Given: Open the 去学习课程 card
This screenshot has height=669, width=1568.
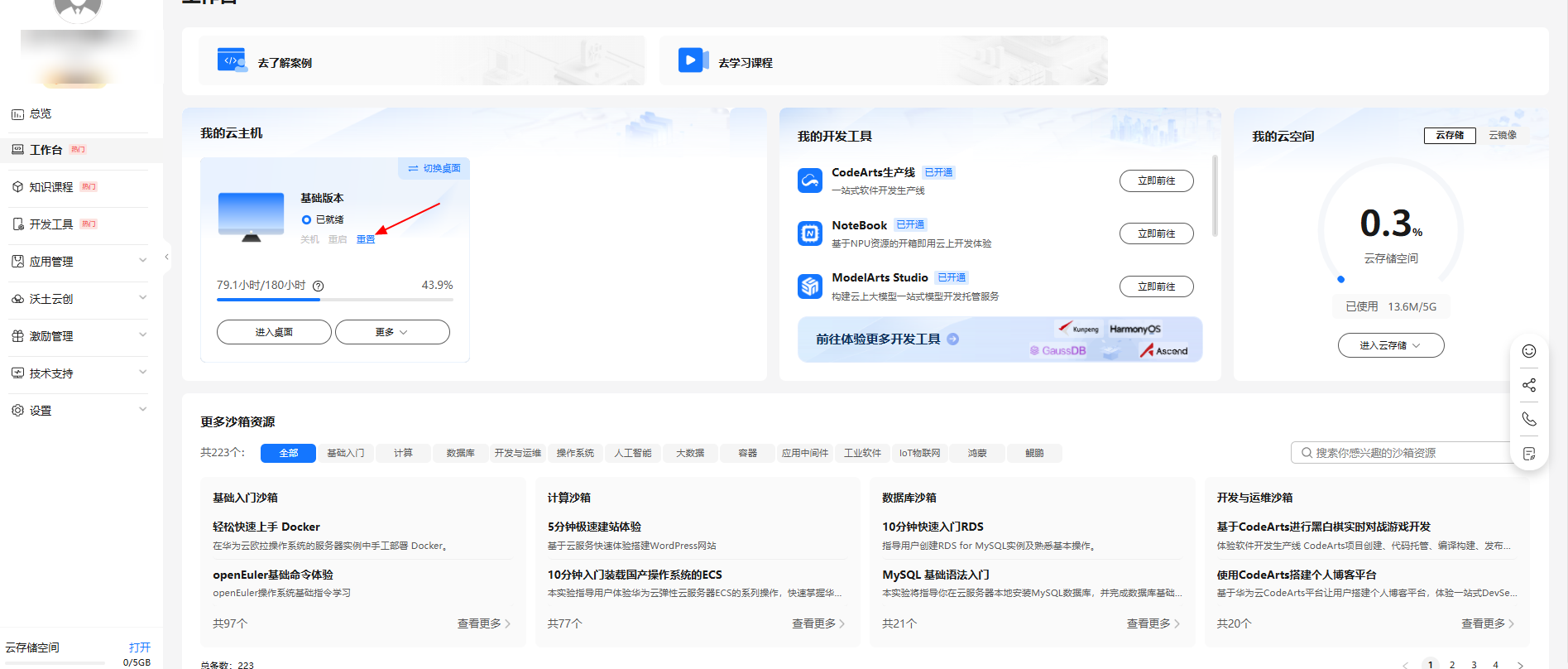Looking at the screenshot, I should [884, 60].
